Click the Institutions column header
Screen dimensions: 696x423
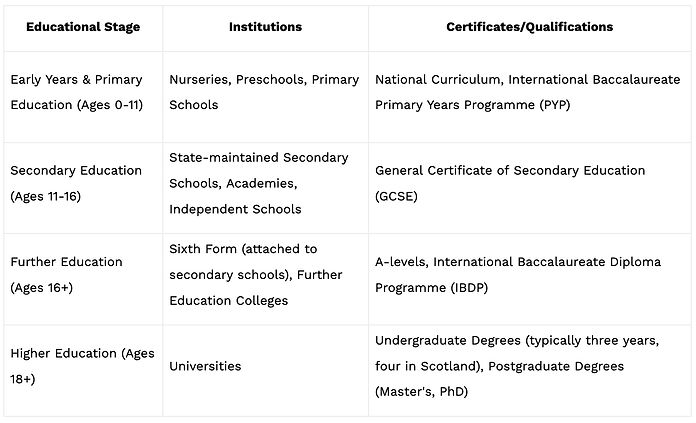click(x=265, y=27)
